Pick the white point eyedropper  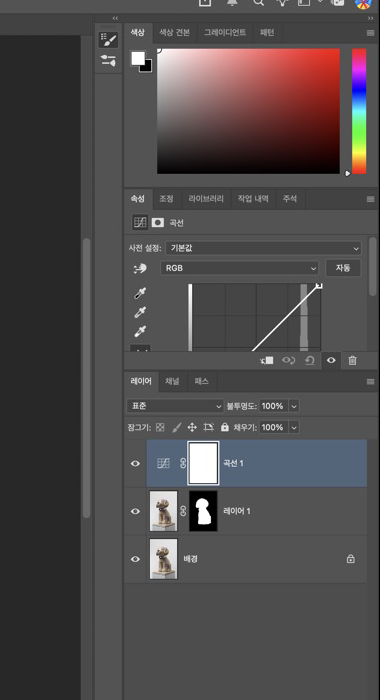click(140, 332)
